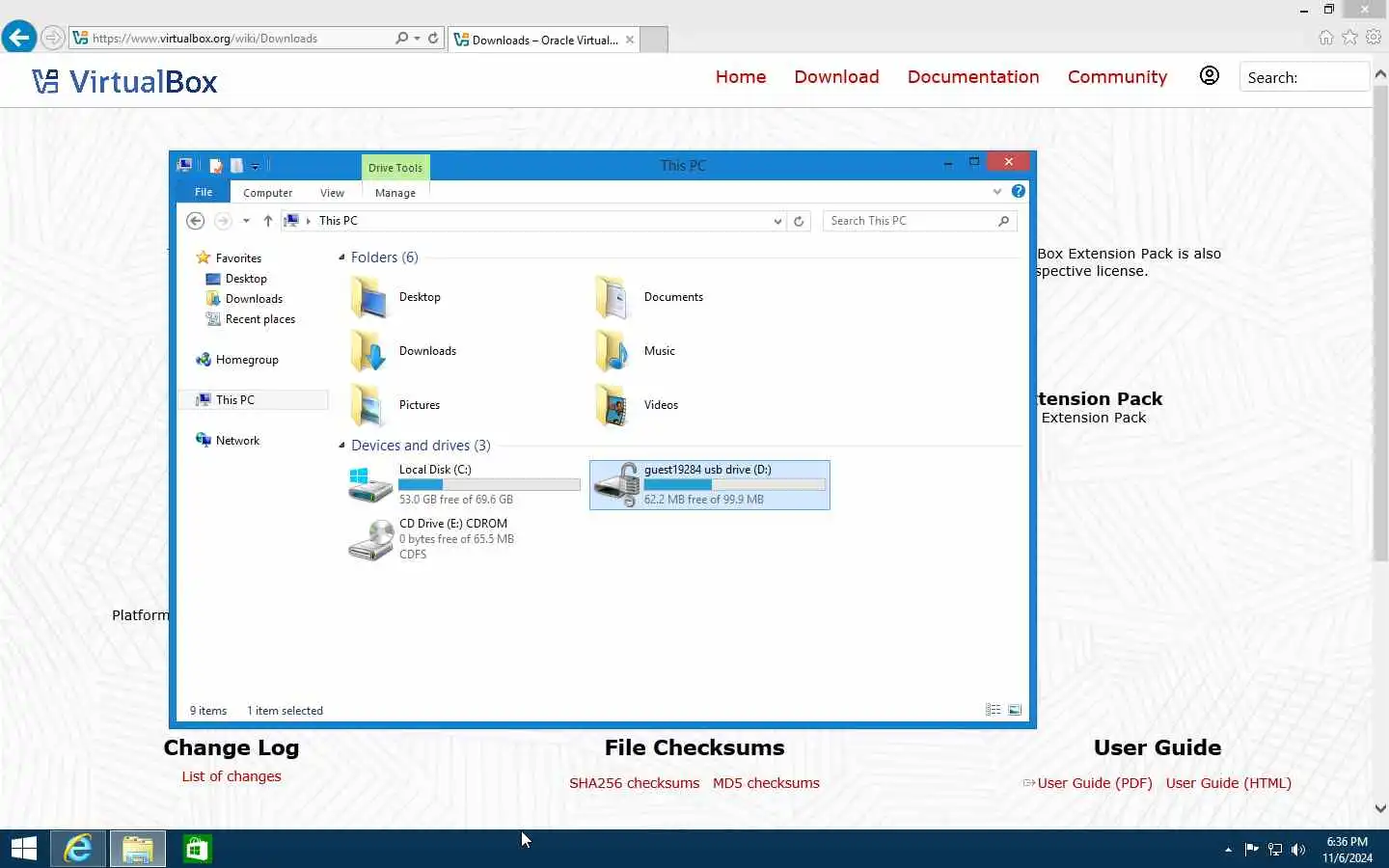Open Customize Quick Access Toolbar dropdown
Viewport: 1389px width, 868px height.
pos(255,167)
